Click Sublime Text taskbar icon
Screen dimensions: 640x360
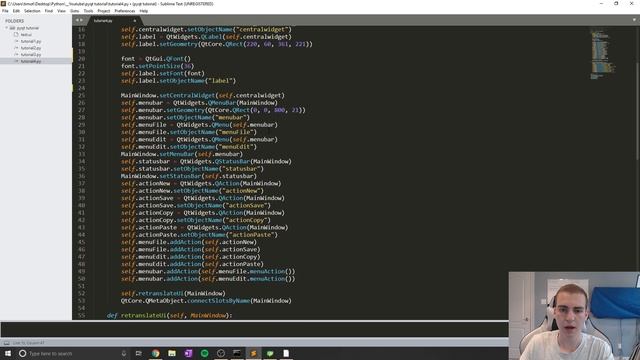point(253,353)
